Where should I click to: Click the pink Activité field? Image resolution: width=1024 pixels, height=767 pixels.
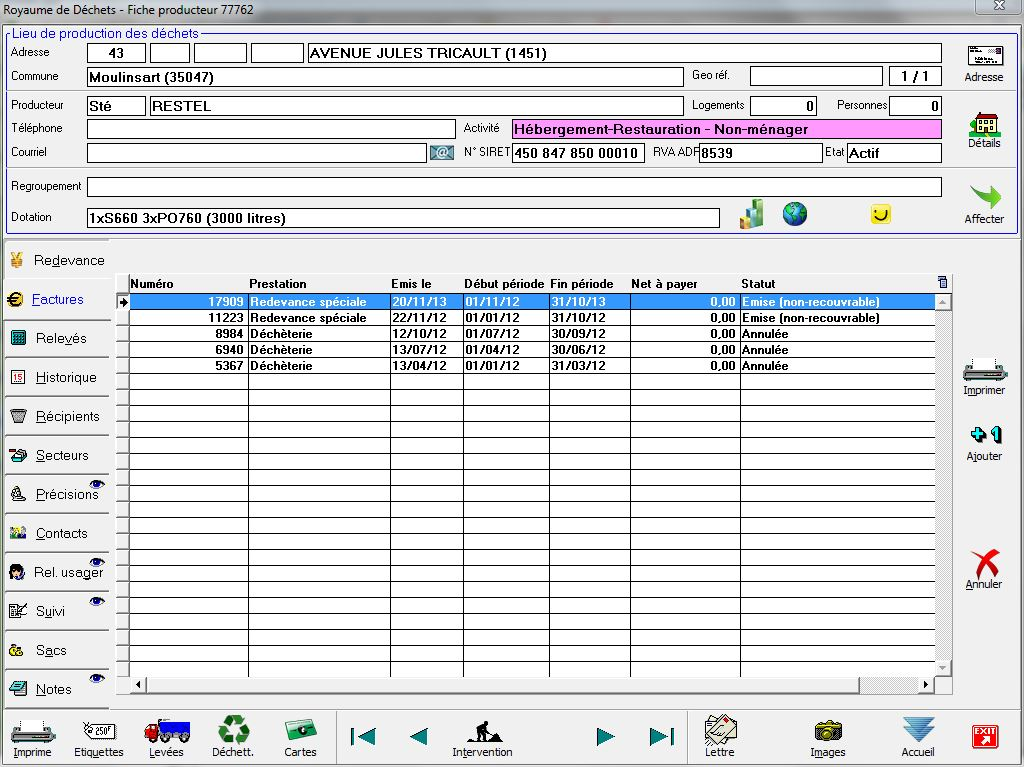point(726,129)
